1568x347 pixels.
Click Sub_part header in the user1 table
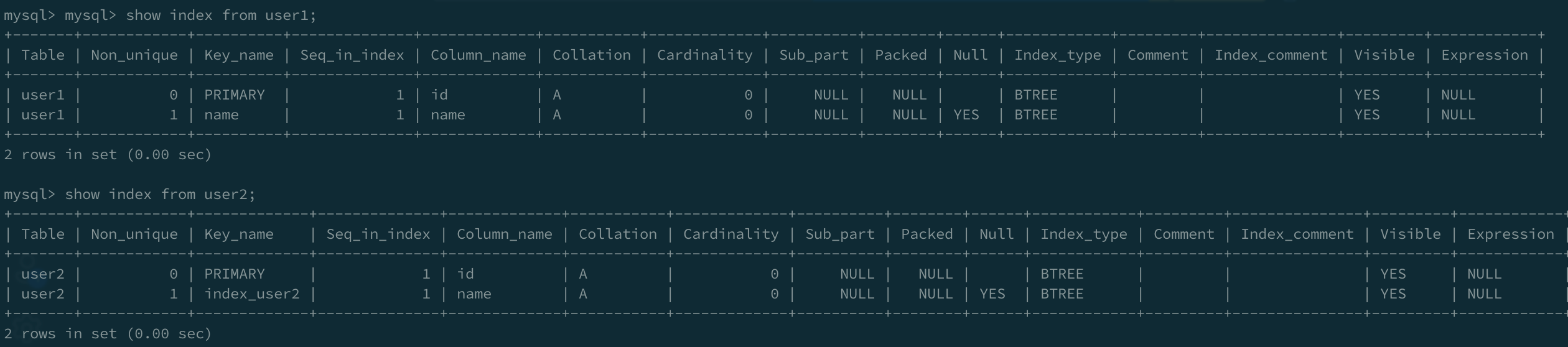click(x=813, y=55)
